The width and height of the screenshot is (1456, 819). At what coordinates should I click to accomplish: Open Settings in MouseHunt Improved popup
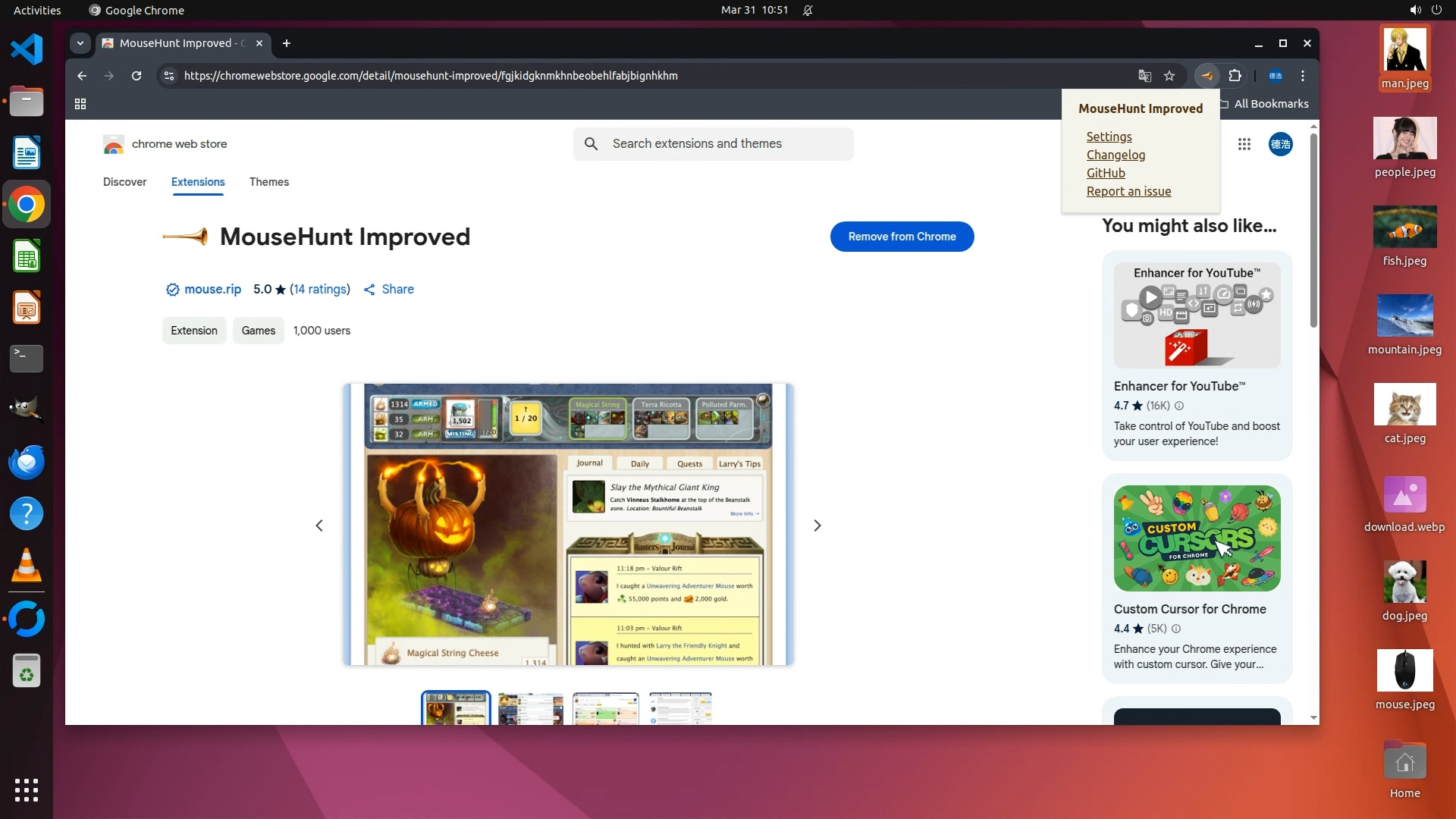pos(1109,136)
